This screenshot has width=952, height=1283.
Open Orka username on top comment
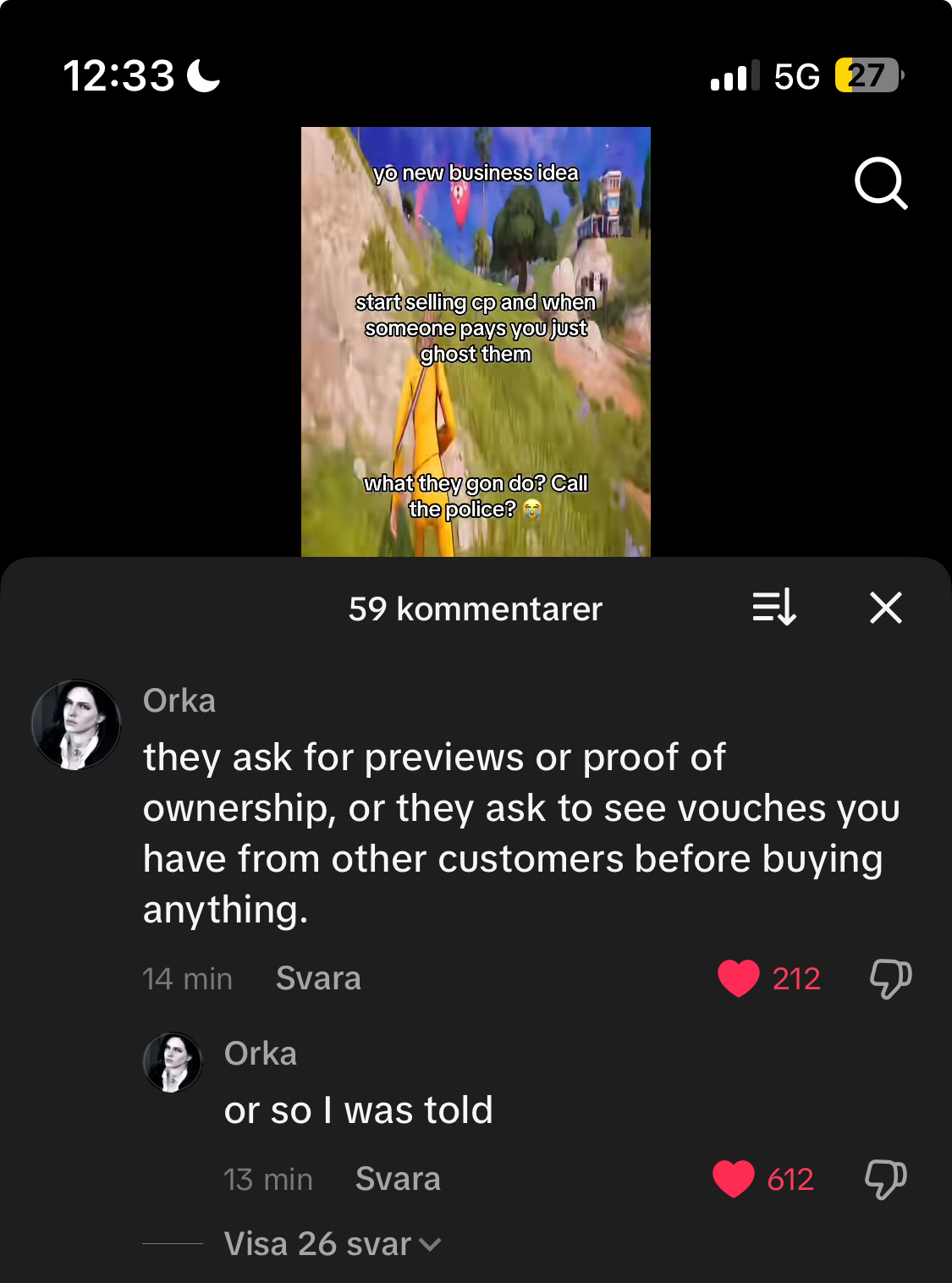click(x=179, y=701)
